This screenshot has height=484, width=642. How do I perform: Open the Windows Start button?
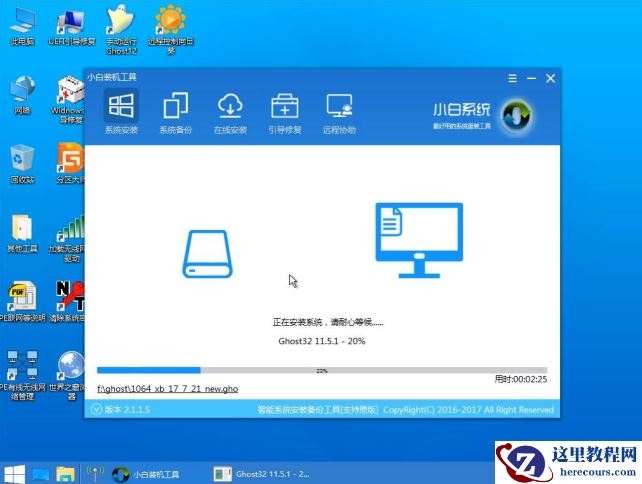coord(15,474)
